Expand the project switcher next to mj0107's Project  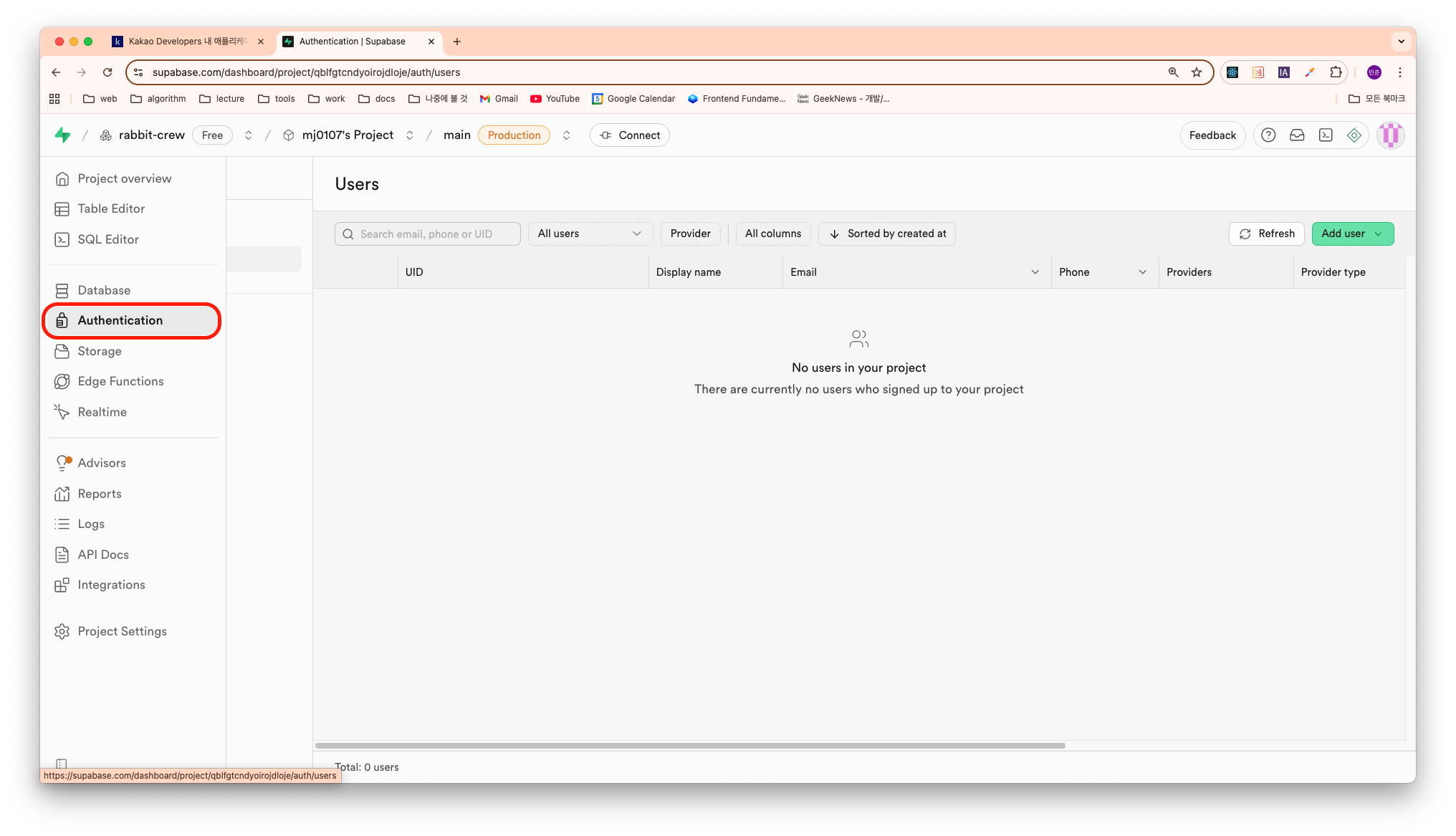[x=410, y=135]
